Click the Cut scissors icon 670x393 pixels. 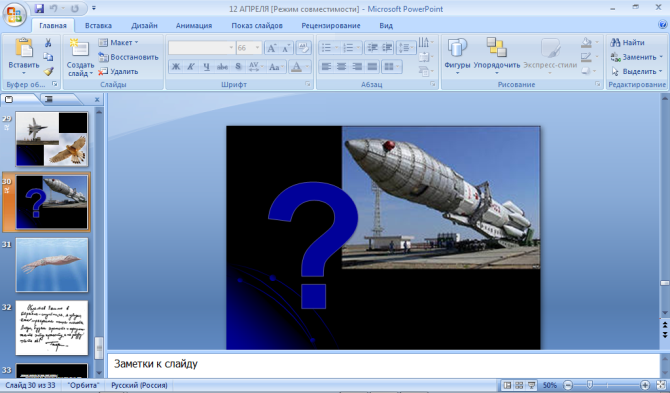(48, 43)
